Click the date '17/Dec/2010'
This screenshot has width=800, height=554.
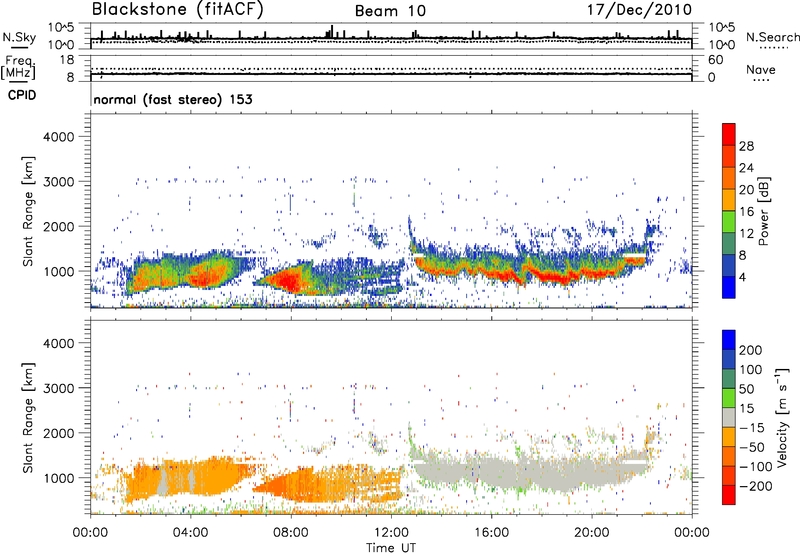[640, 10]
